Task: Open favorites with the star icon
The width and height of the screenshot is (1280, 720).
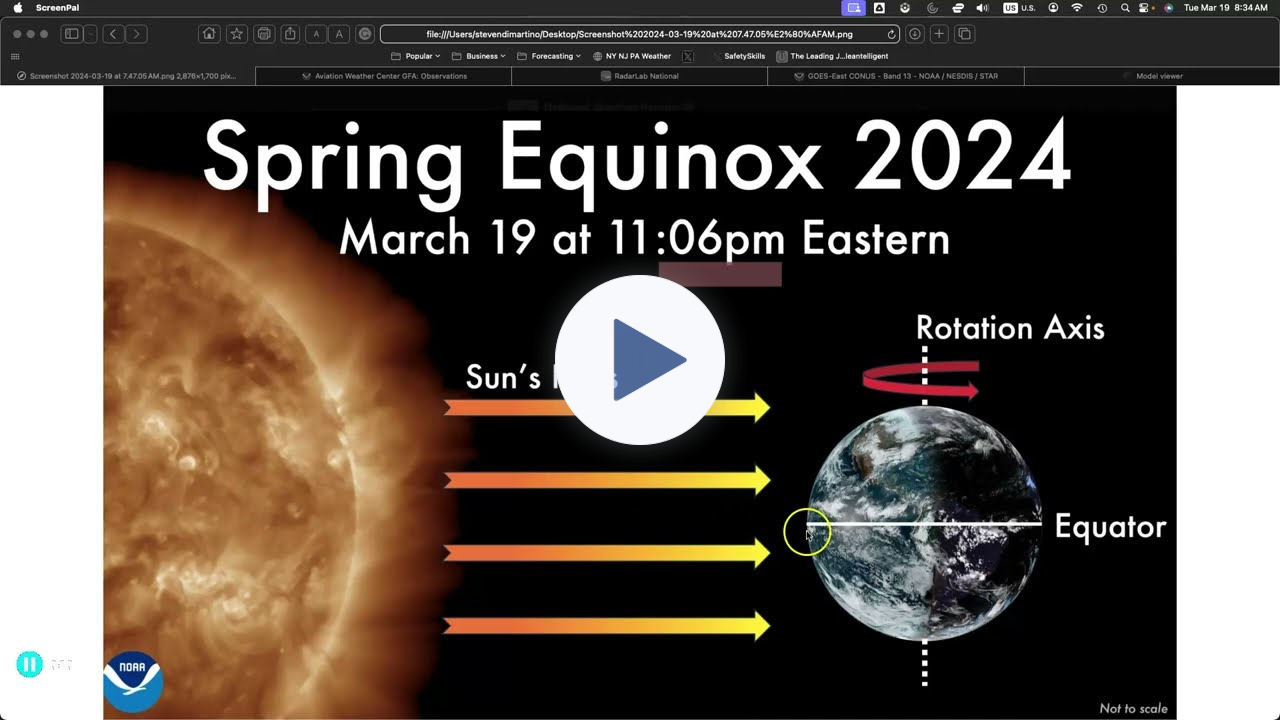Action: click(x=237, y=33)
